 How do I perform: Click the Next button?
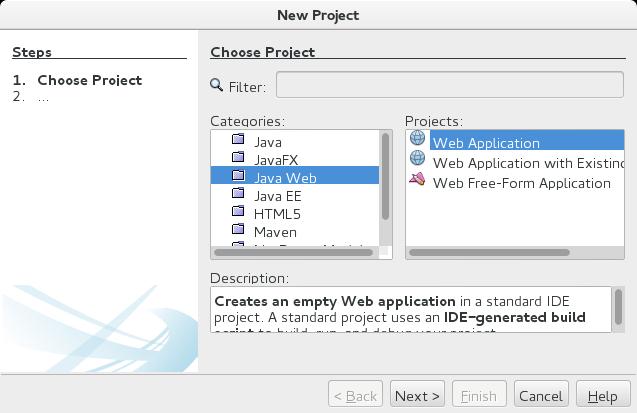point(417,394)
